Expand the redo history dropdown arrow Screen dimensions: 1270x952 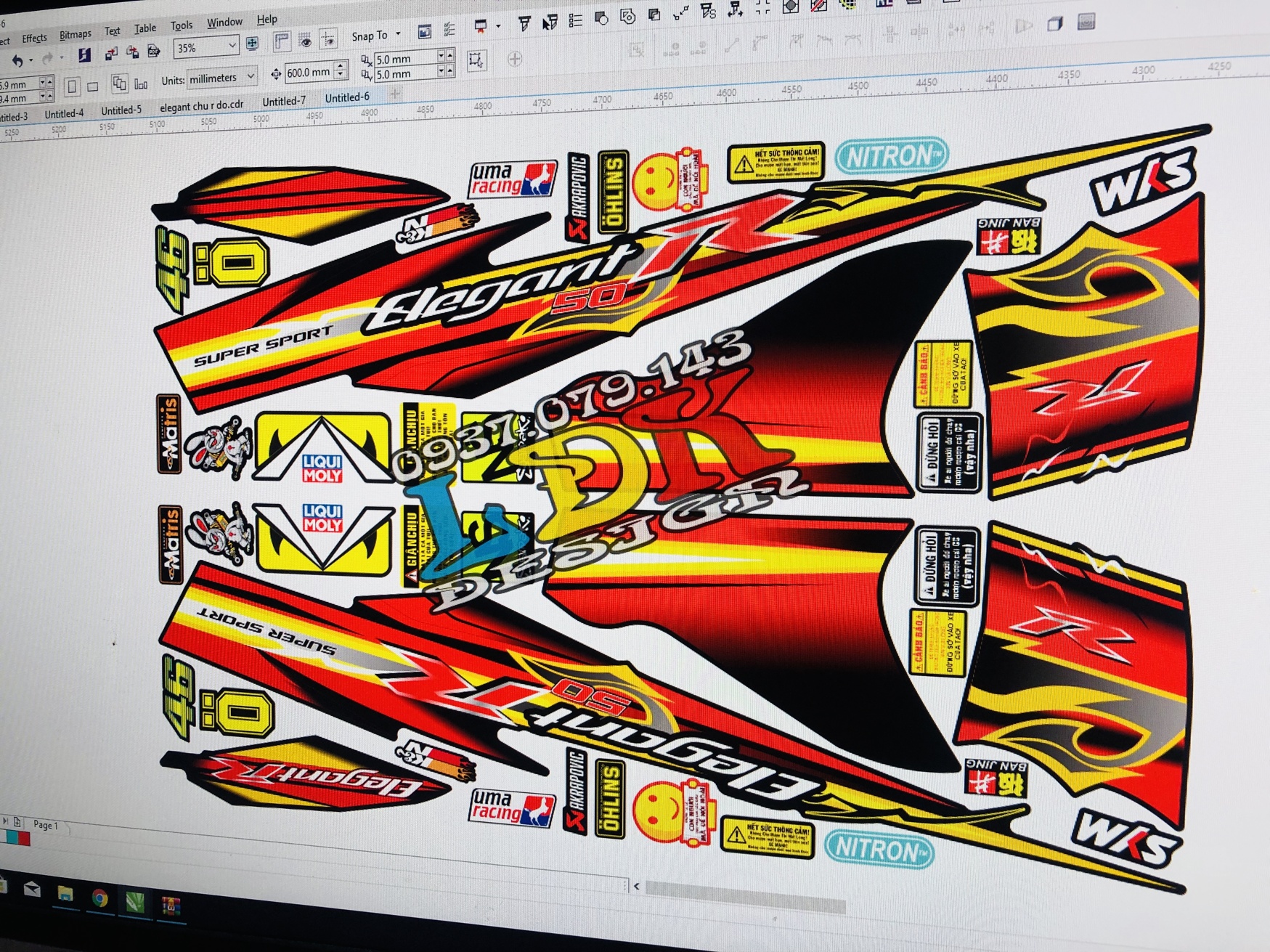pos(61,57)
